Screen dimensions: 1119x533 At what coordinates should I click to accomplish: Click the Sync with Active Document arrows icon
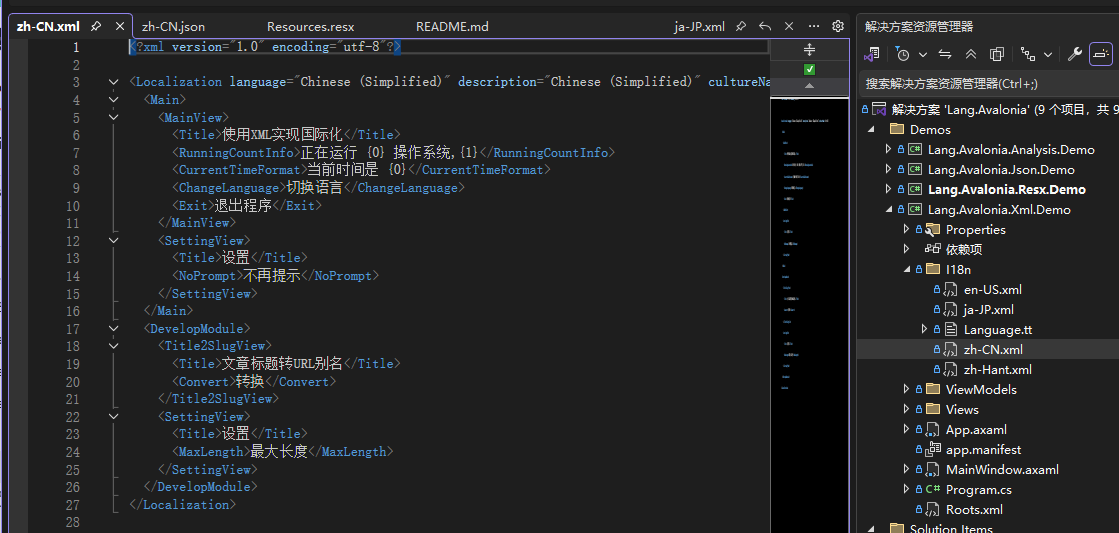point(946,54)
